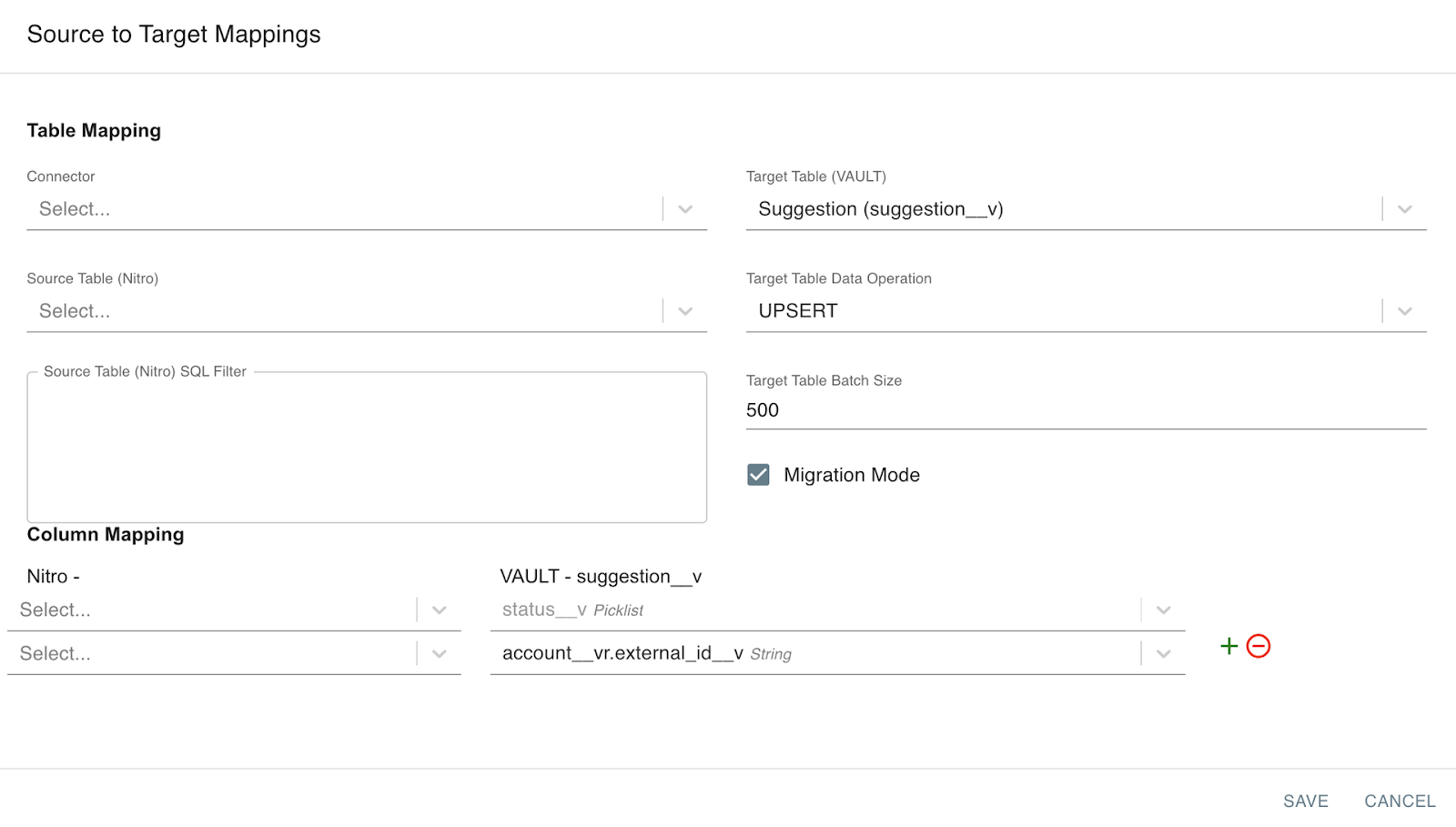1456x827 pixels.
Task: Click the Migration Mode label text
Action: [x=851, y=475]
